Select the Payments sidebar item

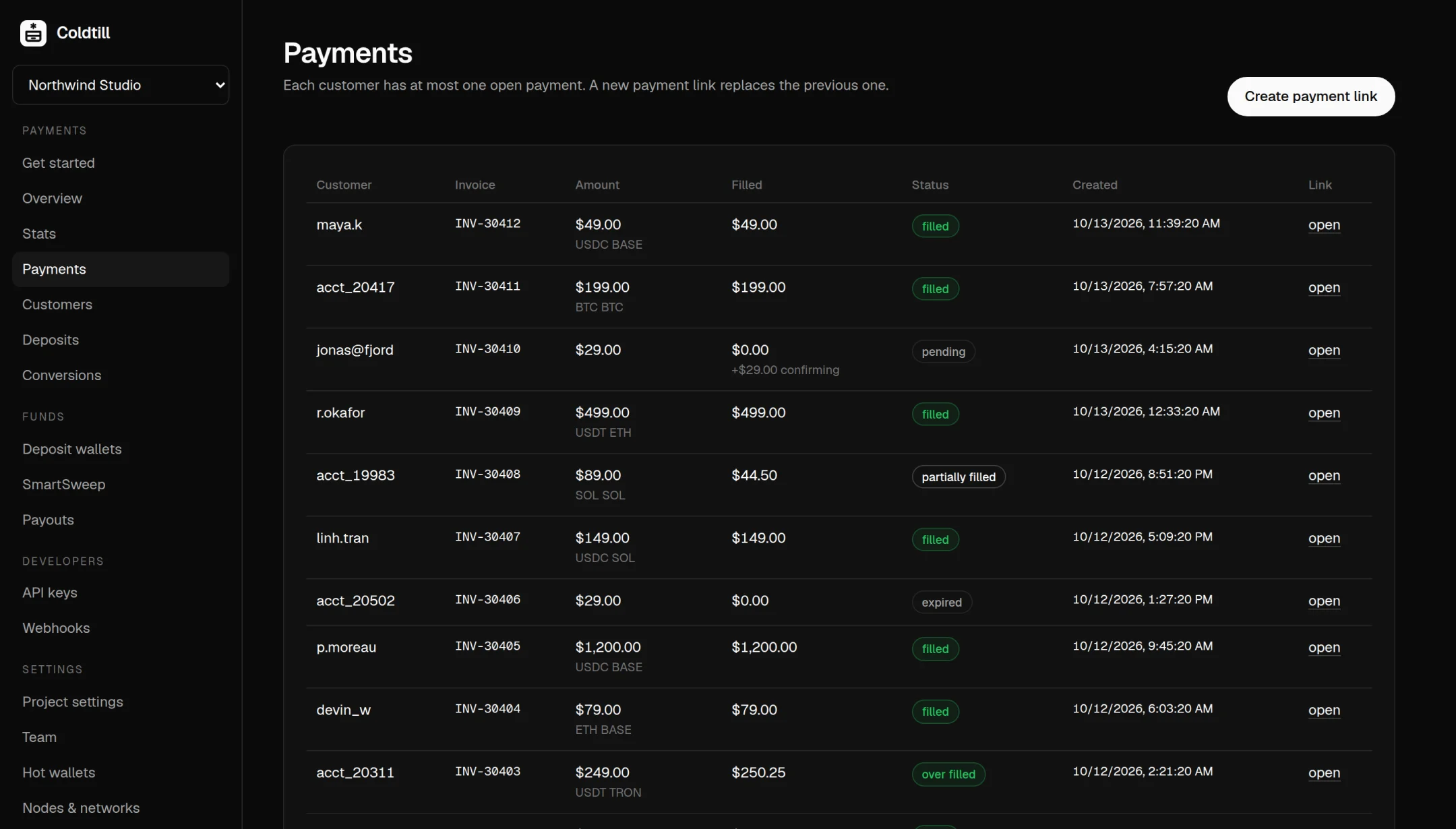[x=121, y=270]
